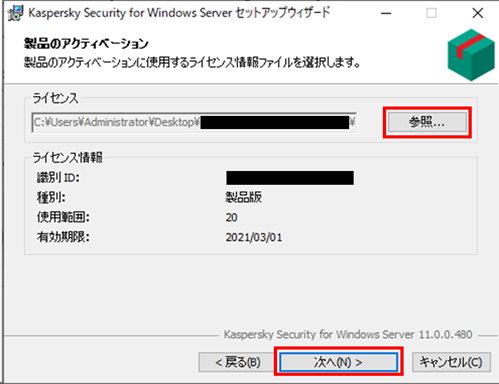Click the license file path field
Viewport: 499px width, 384px height.
pos(194,122)
